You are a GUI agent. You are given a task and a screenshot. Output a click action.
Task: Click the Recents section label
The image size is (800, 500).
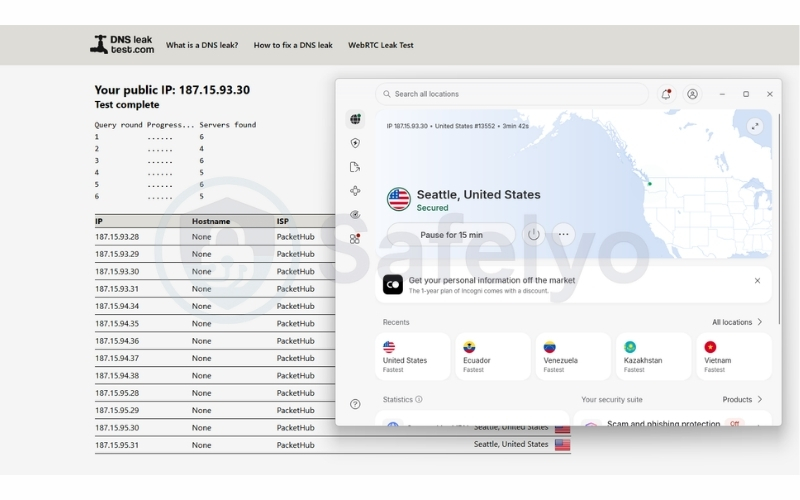coord(396,322)
